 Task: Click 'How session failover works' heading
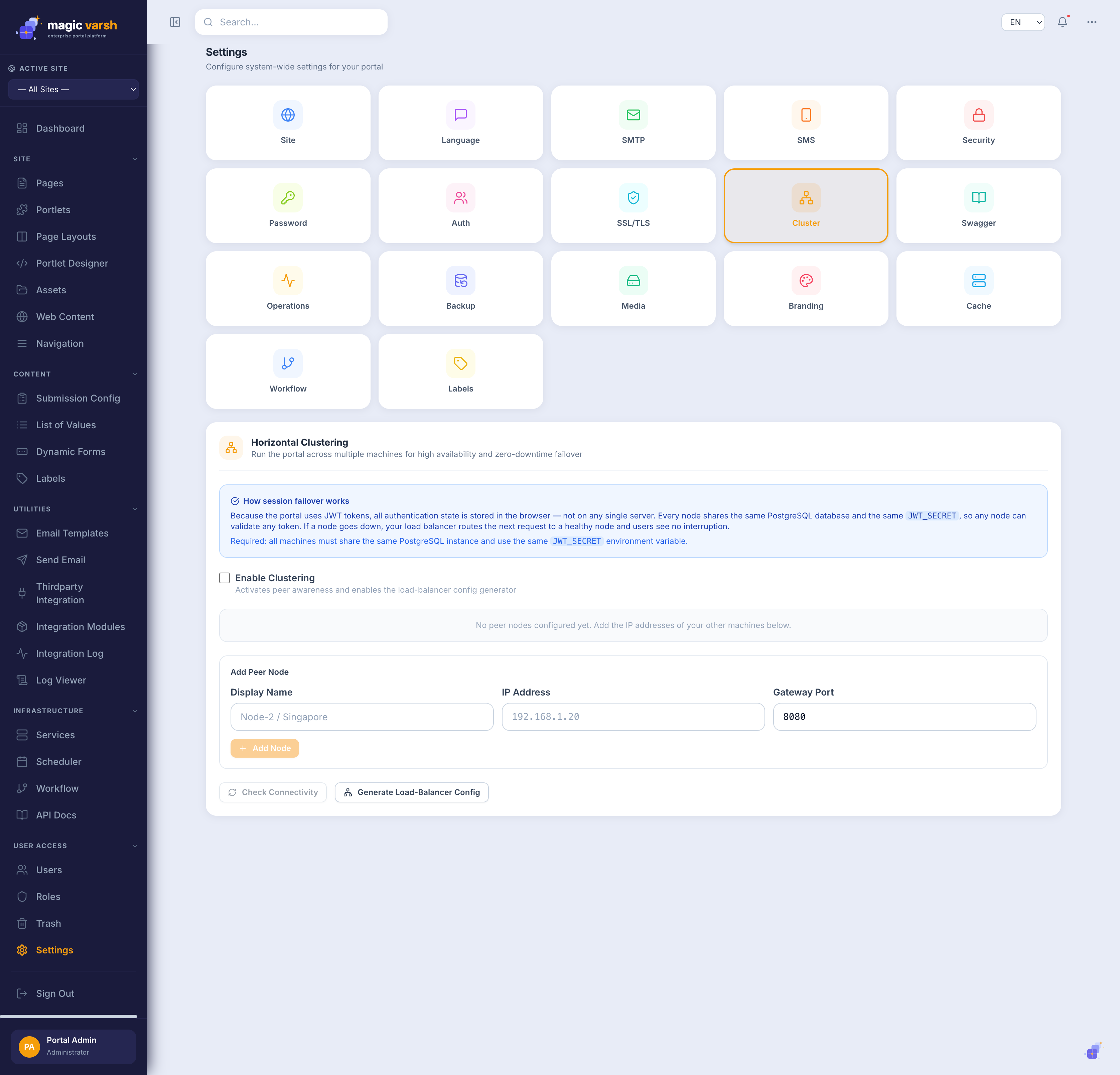(x=296, y=501)
